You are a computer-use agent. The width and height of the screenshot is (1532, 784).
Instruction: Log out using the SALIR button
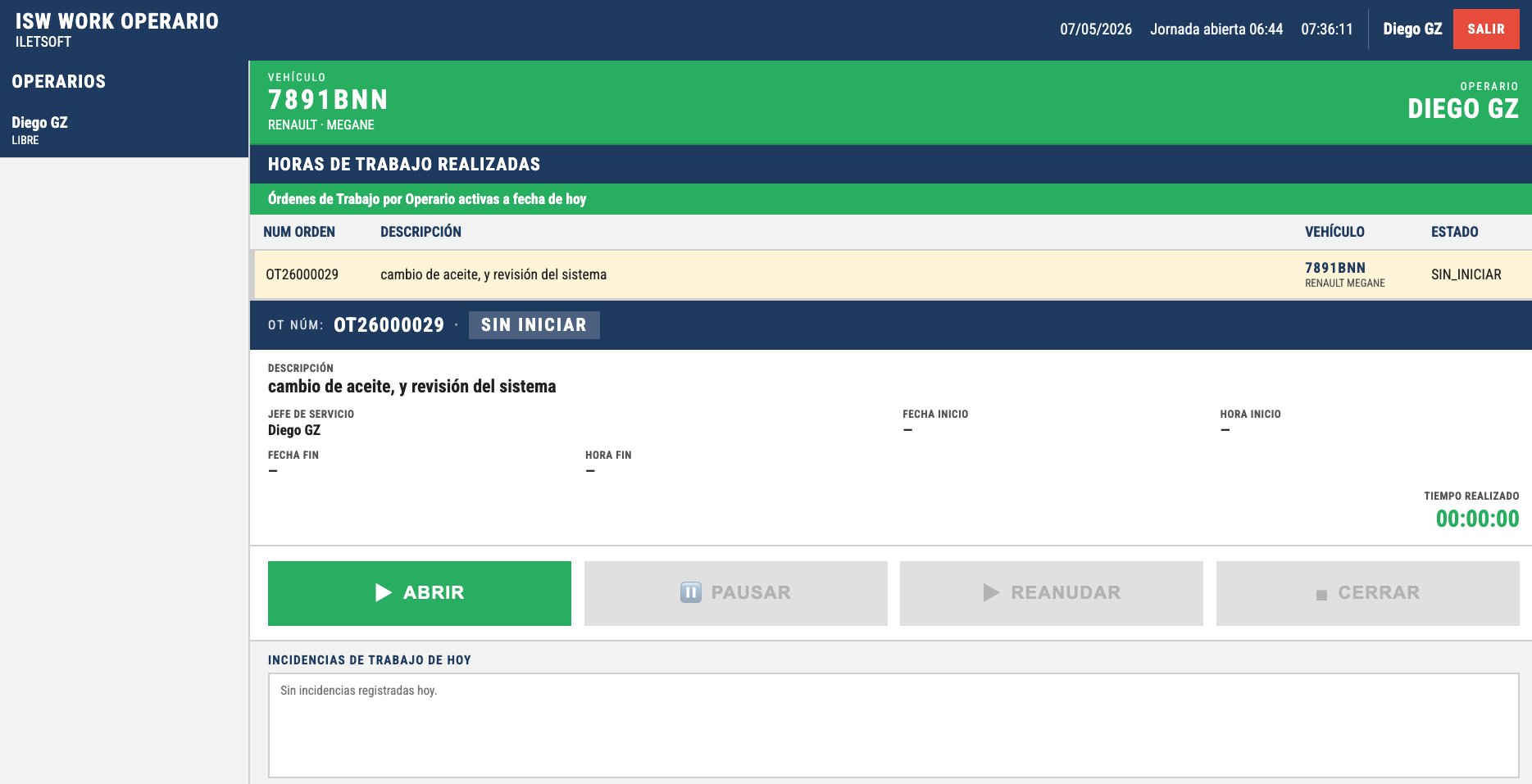(x=1485, y=29)
